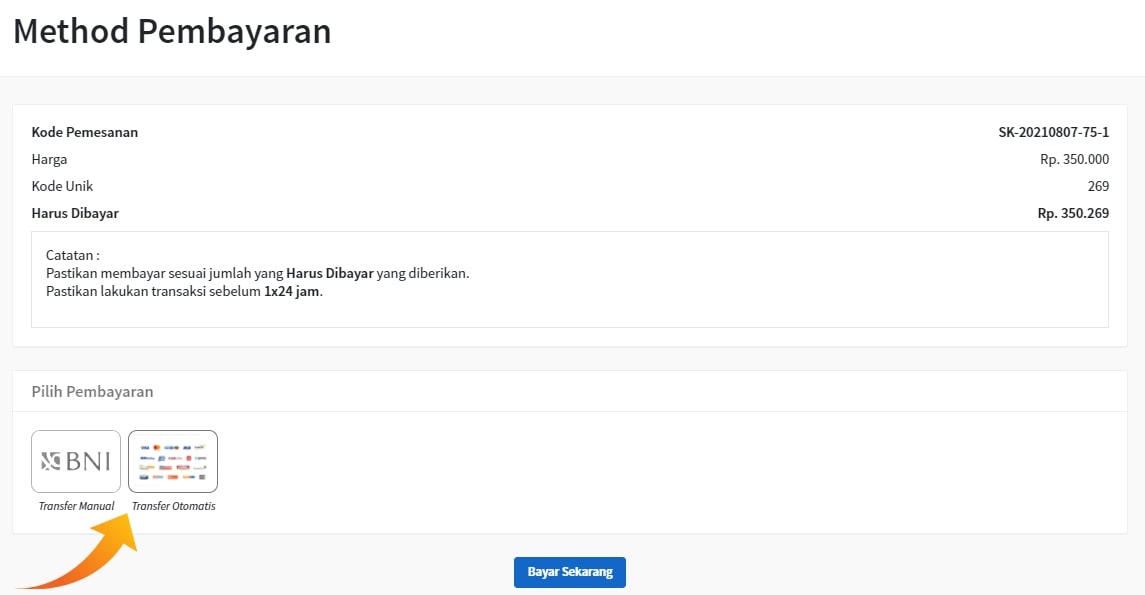The height and width of the screenshot is (595, 1145).
Task: Click the Pilih Pembayaran section header
Action: pyautogui.click(x=92, y=391)
